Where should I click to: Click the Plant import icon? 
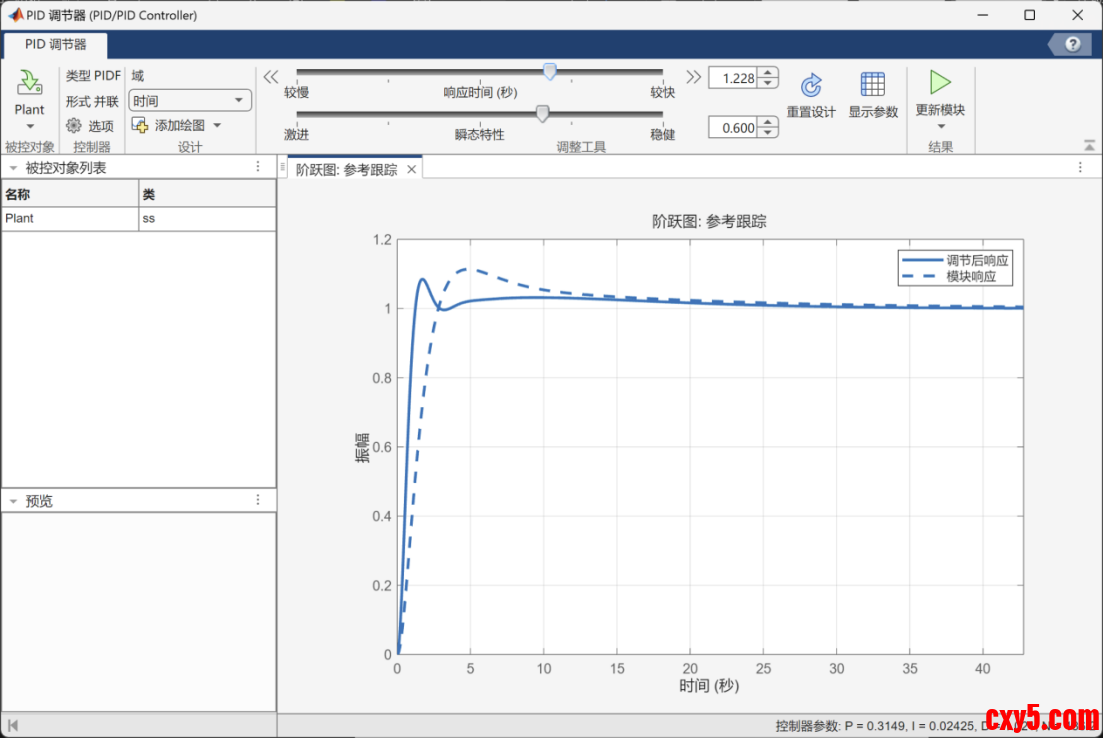29,83
